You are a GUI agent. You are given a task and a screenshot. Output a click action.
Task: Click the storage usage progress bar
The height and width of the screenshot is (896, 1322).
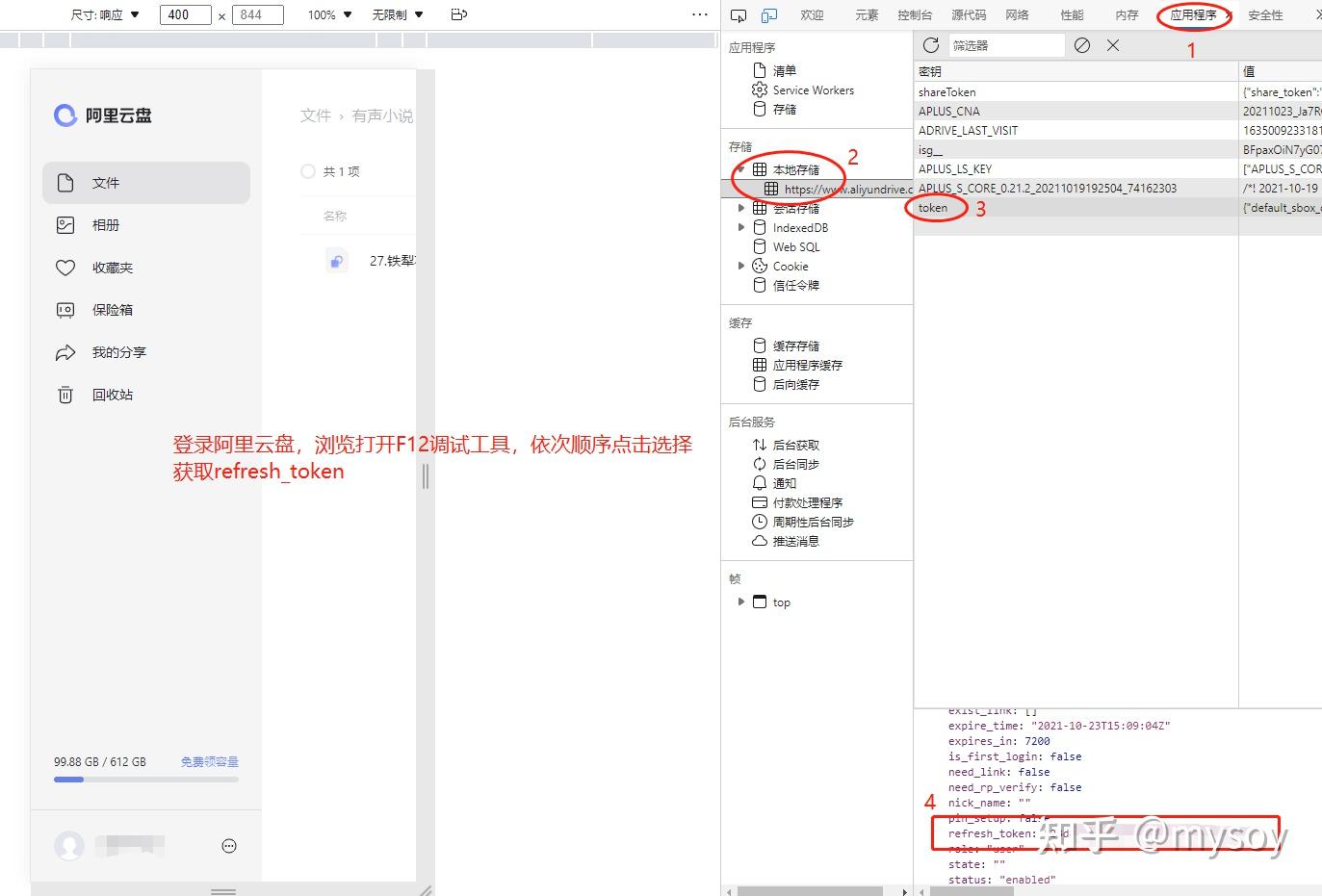click(146, 780)
